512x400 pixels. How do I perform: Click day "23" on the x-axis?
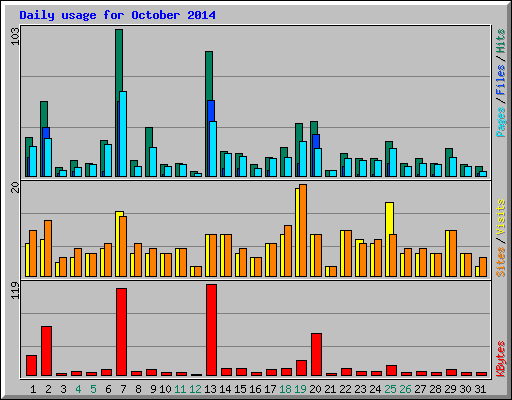click(x=360, y=389)
